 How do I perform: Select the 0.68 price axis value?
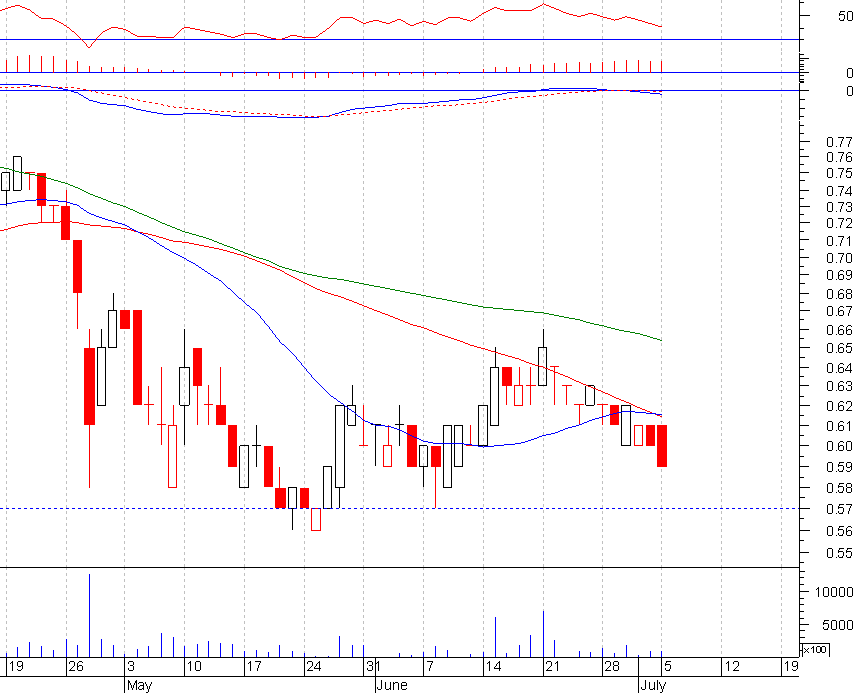pyautogui.click(x=839, y=294)
